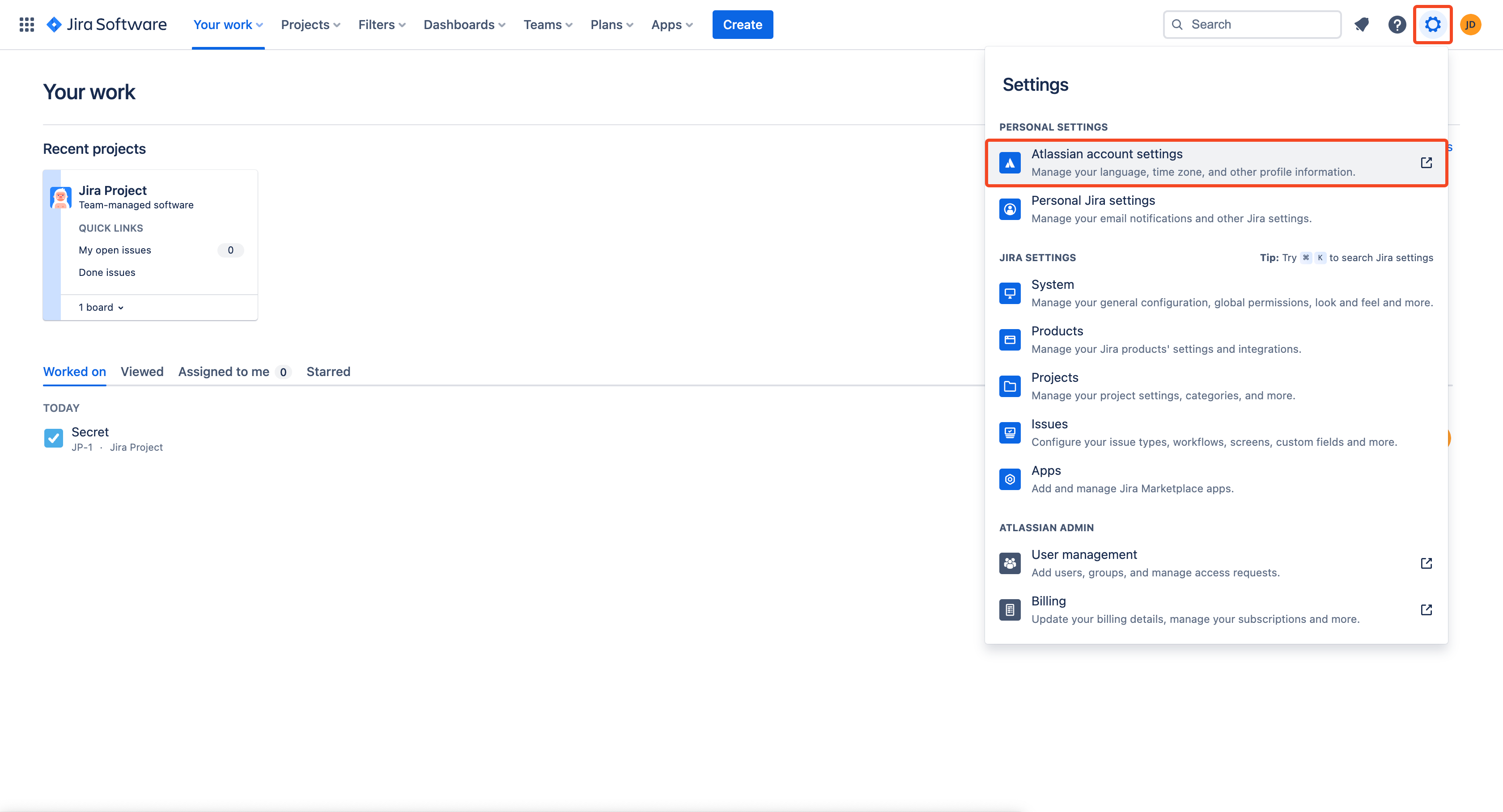This screenshot has height=812, width=1503.
Task: Expand the Filters dropdown
Action: click(x=382, y=25)
